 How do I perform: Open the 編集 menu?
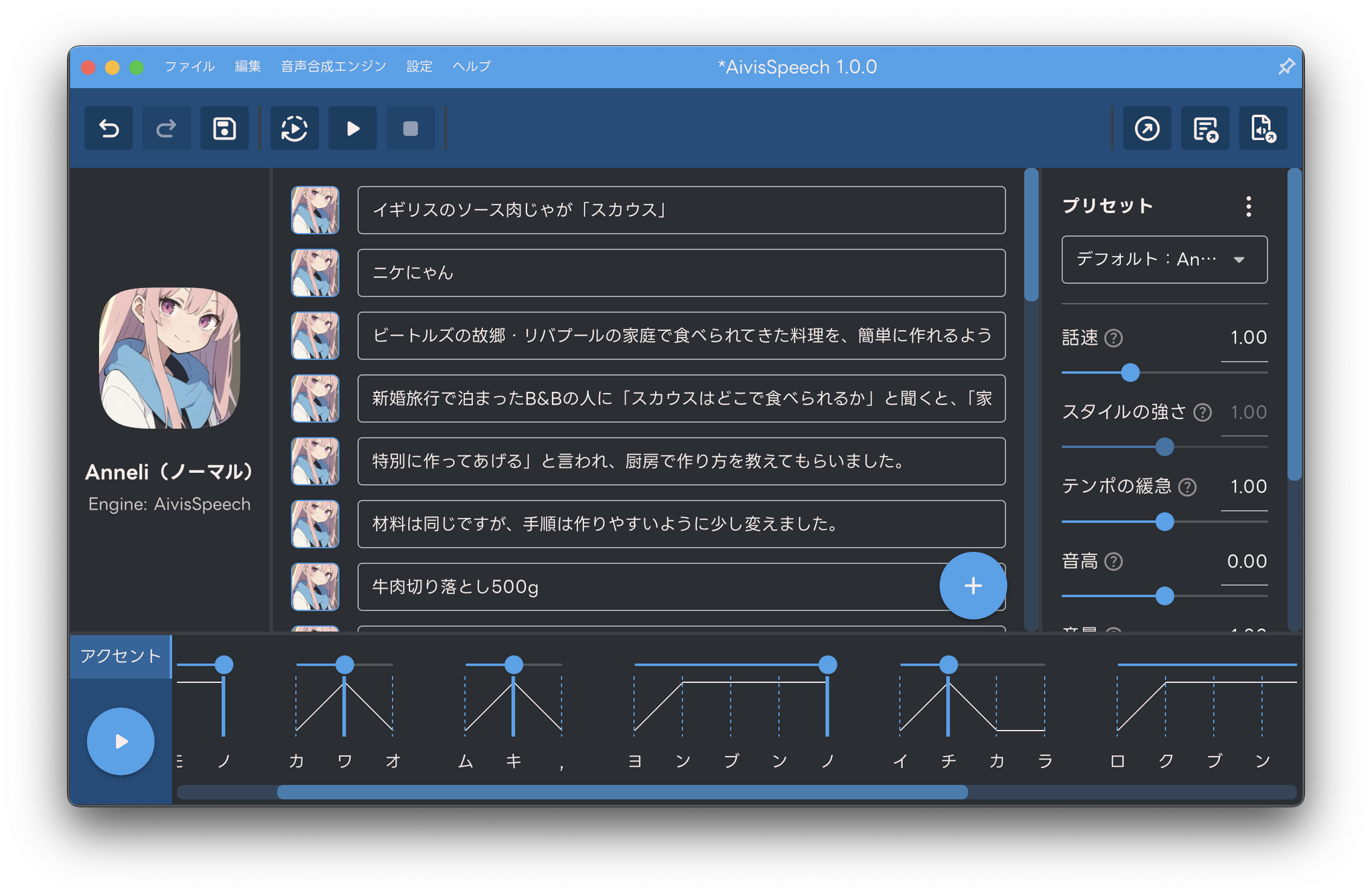(248, 66)
